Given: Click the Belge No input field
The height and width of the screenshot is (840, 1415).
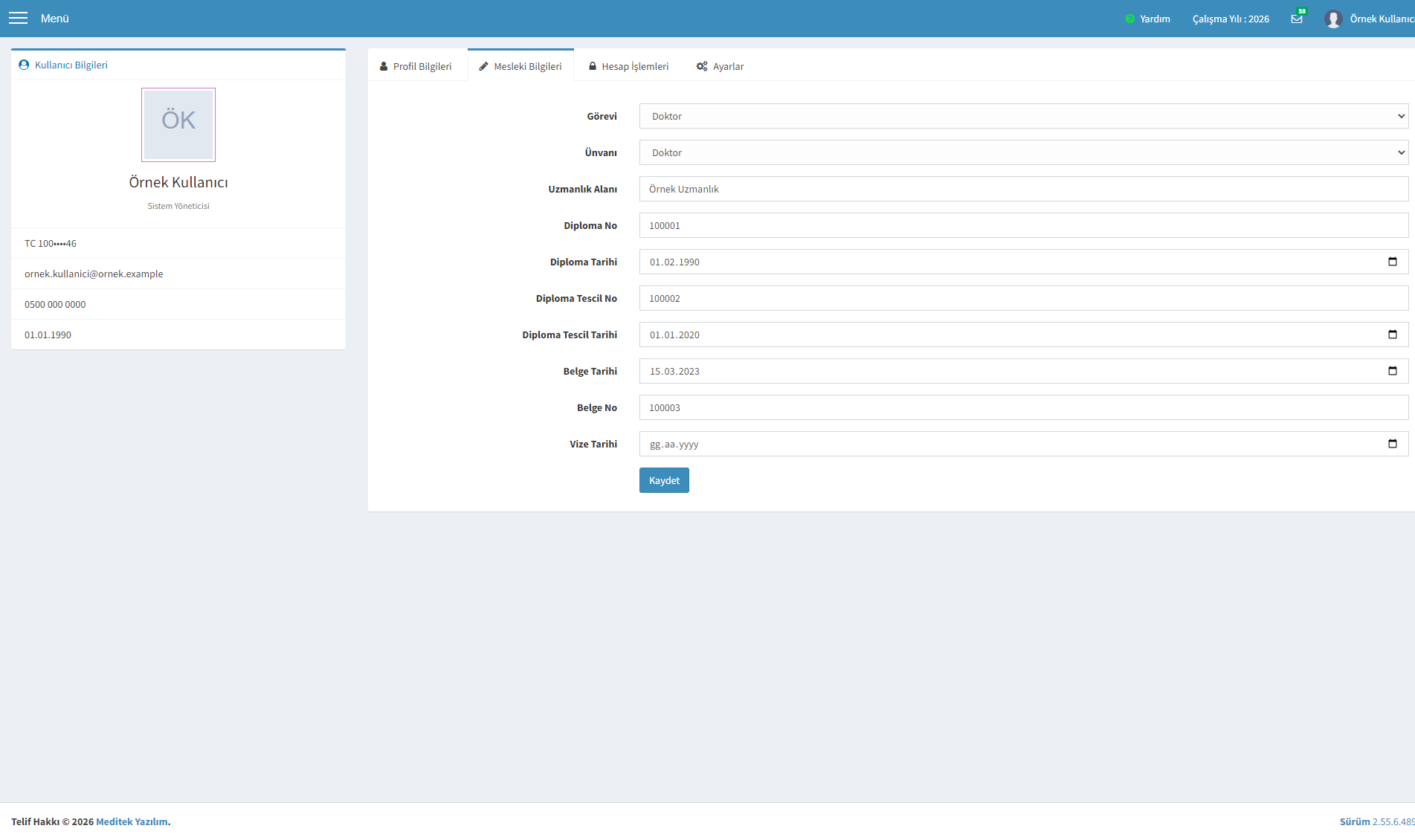Looking at the screenshot, I should coord(1024,407).
